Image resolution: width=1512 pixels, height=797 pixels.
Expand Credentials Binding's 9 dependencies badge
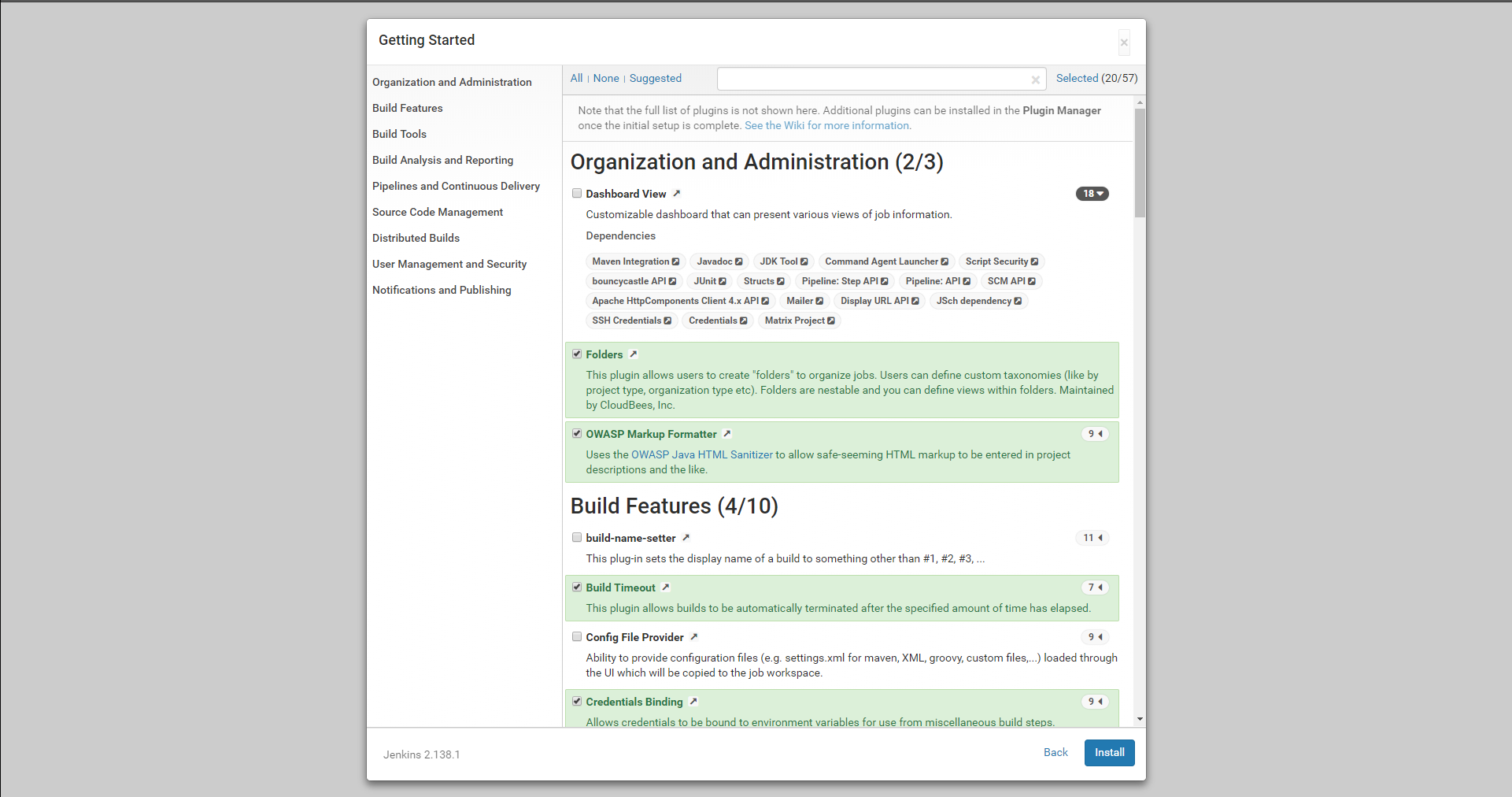pyautogui.click(x=1095, y=702)
